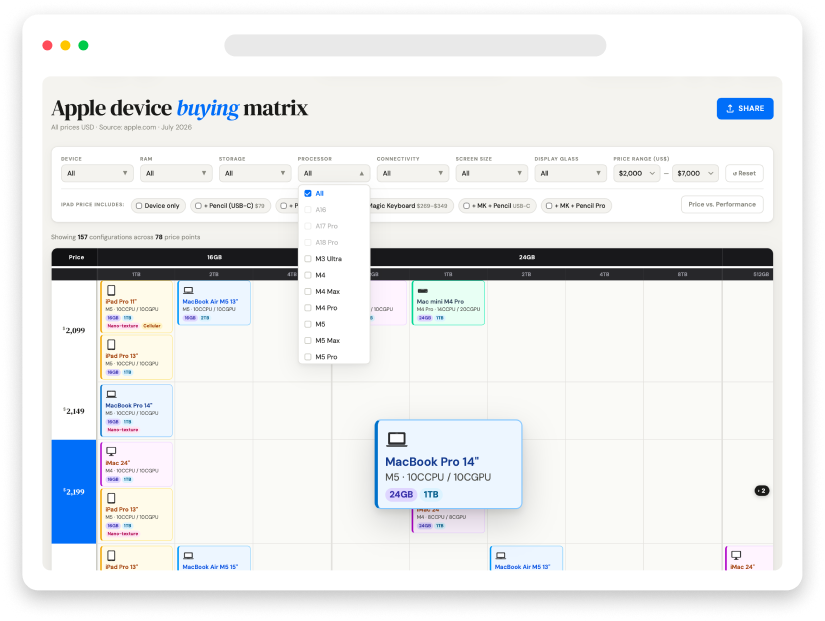
Task: Toggle the + Pencil (USB-C) option
Action: [x=230, y=206]
